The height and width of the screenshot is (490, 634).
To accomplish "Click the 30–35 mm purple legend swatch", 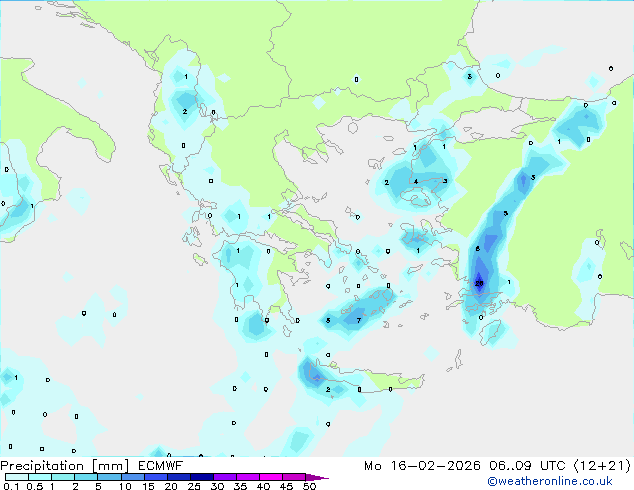I will click(225, 477).
